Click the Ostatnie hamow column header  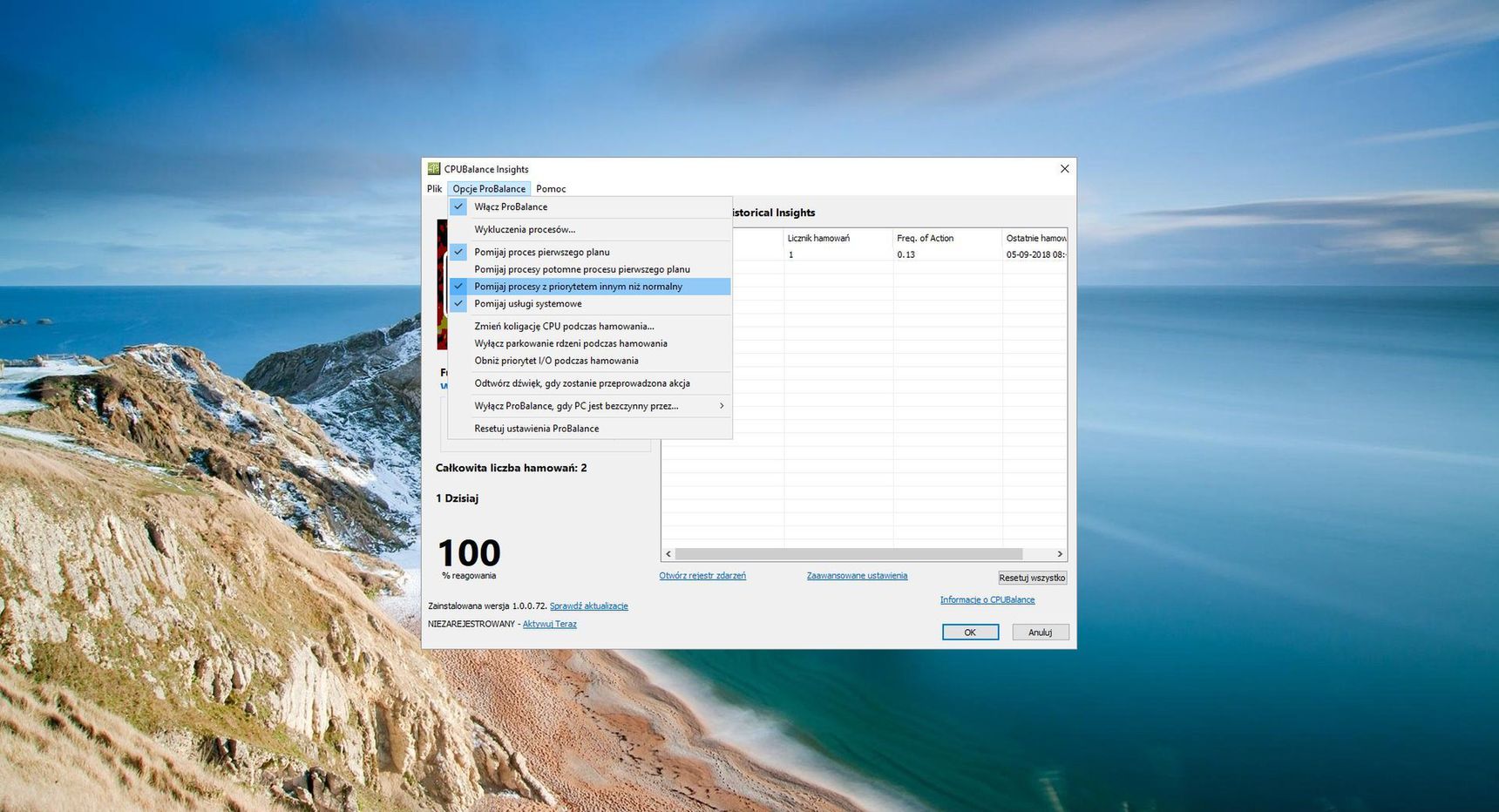point(1035,238)
